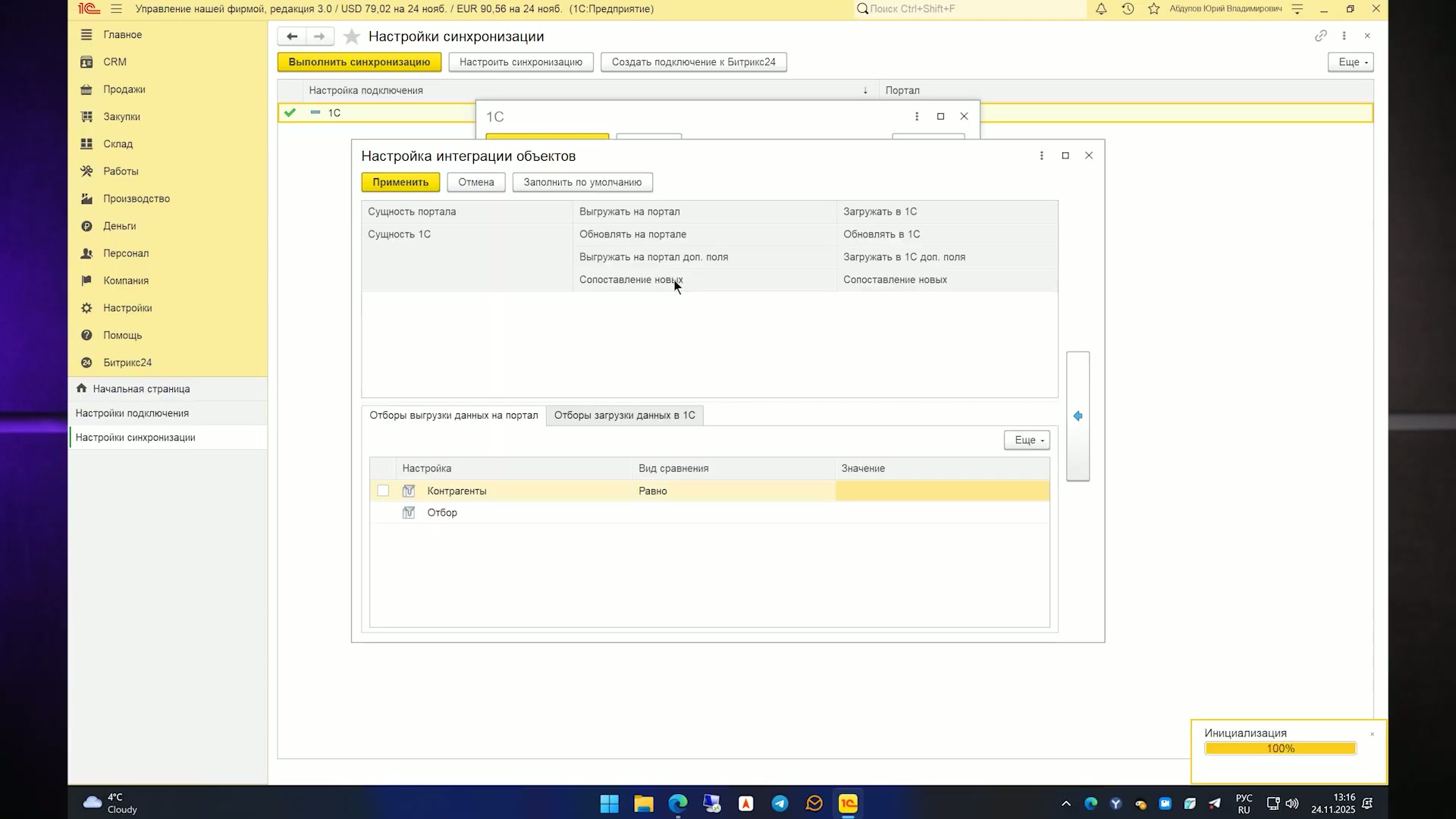Collapse the 1C row in connection list
The image size is (1456, 819).
[x=315, y=112]
